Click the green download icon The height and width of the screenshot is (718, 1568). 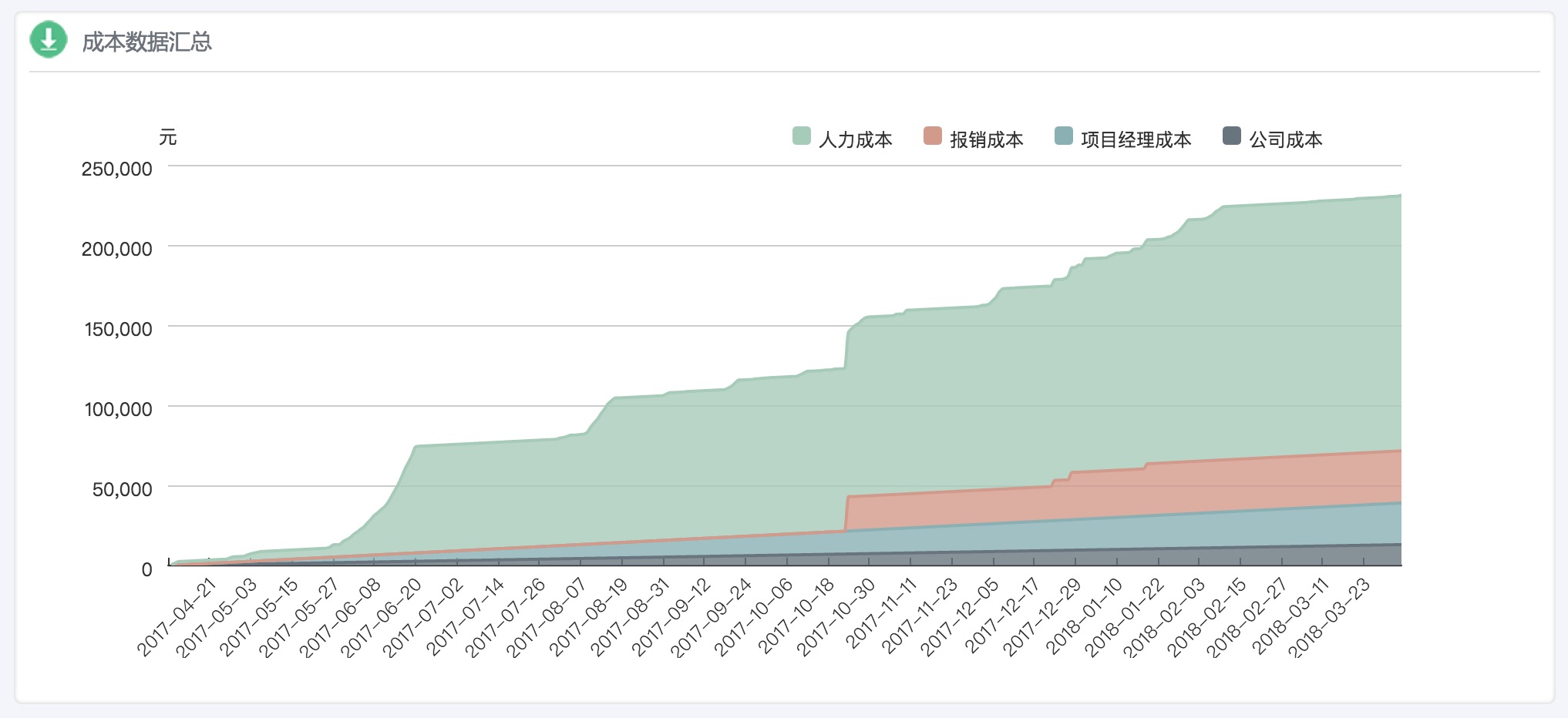[49, 39]
